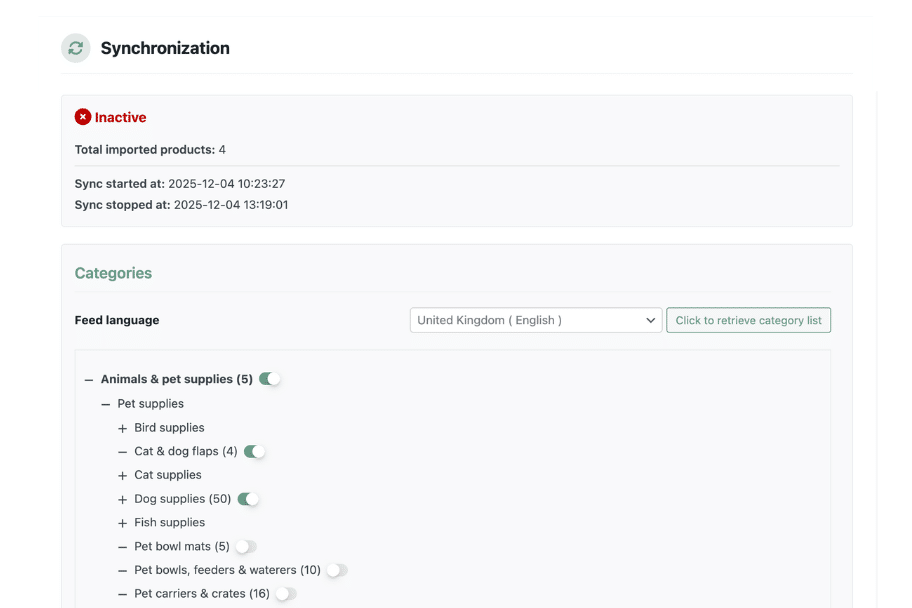Click the red Inactive status icon

click(83, 117)
